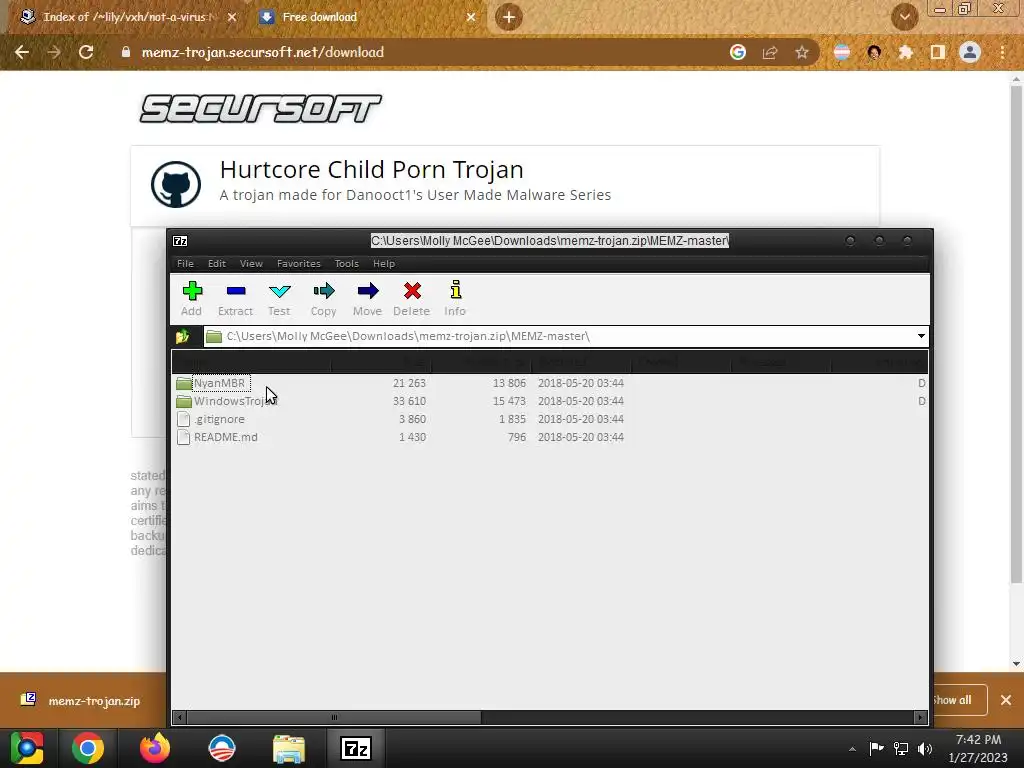Image resolution: width=1024 pixels, height=768 pixels.
Task: Show hidden system tray icons
Action: (x=852, y=749)
